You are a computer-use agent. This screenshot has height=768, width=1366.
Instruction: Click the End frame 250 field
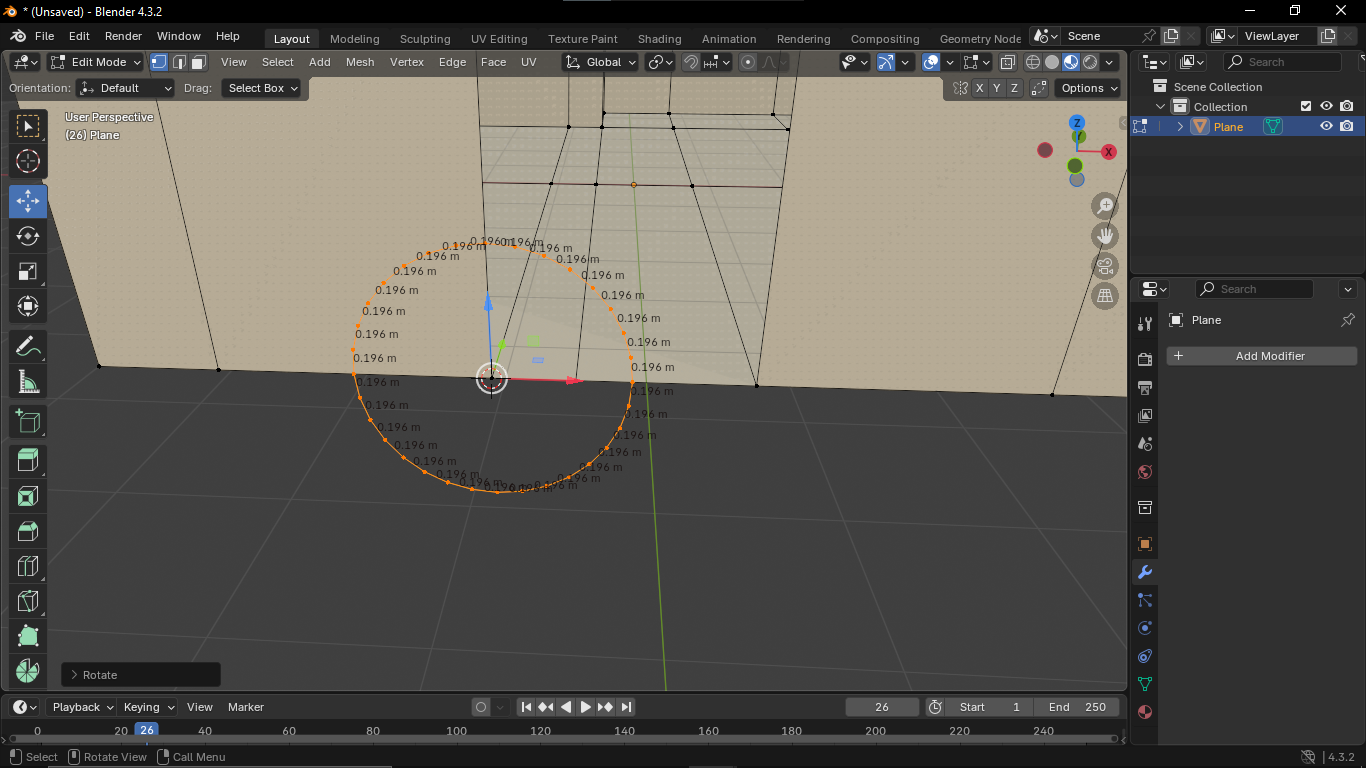(1077, 707)
